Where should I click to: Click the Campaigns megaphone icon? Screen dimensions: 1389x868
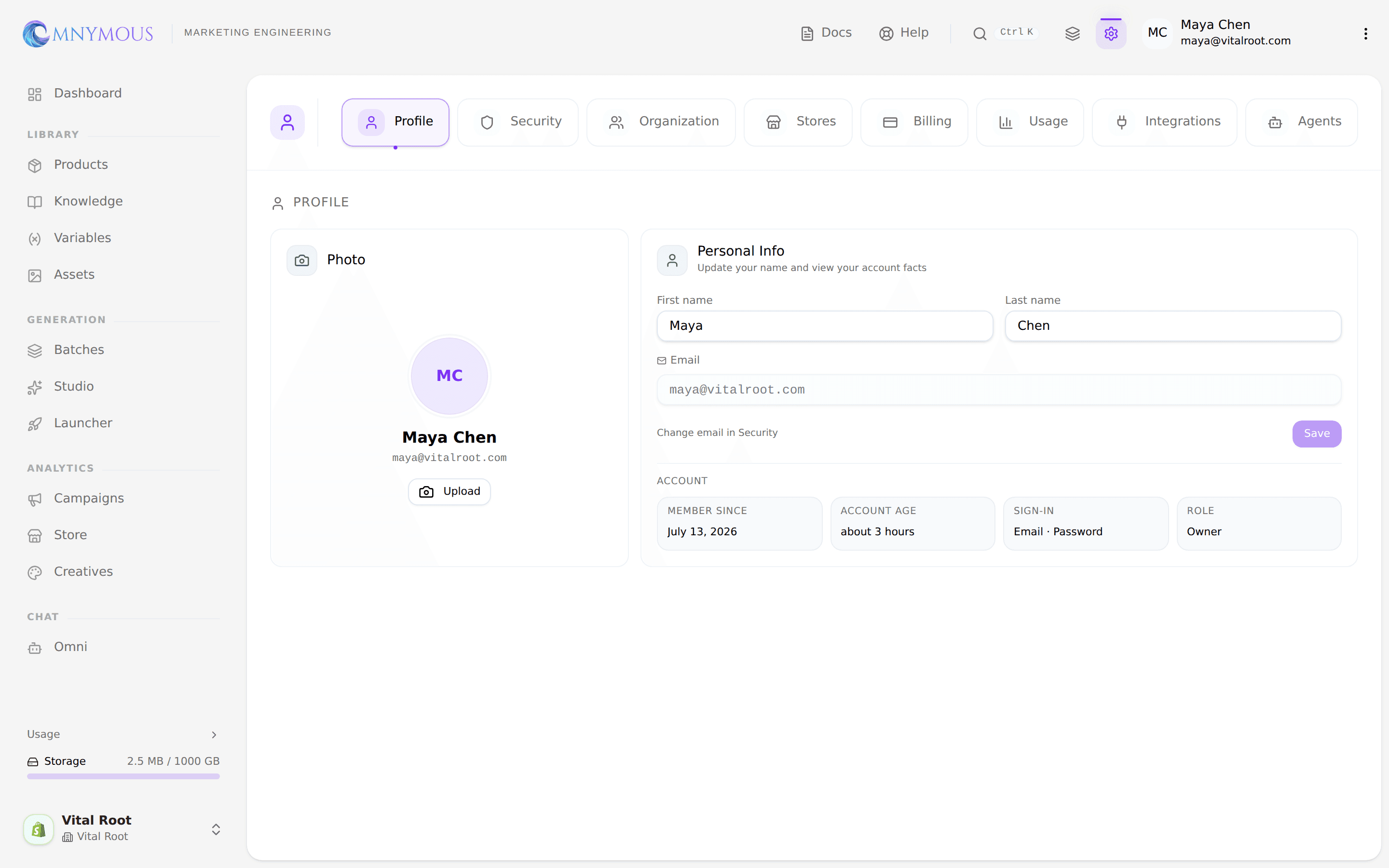pyautogui.click(x=35, y=500)
